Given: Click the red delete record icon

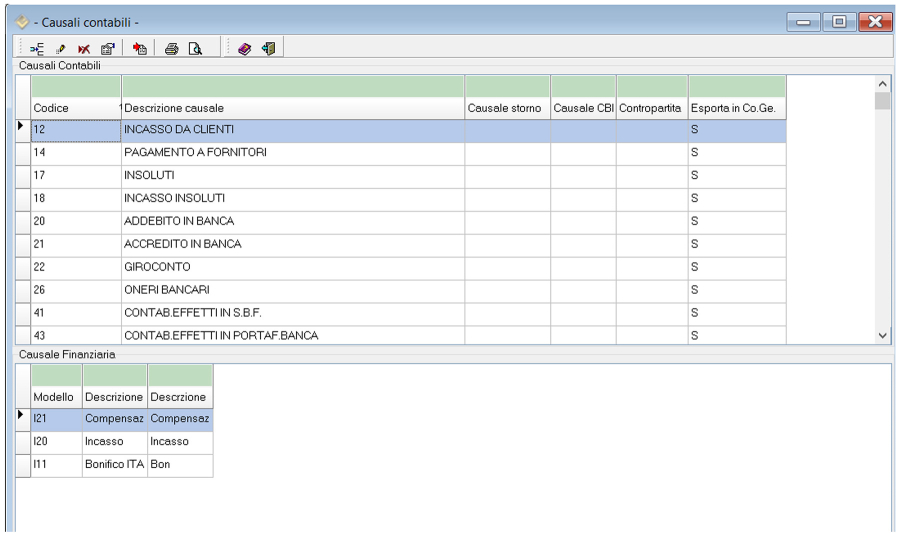Looking at the screenshot, I should click(x=82, y=48).
